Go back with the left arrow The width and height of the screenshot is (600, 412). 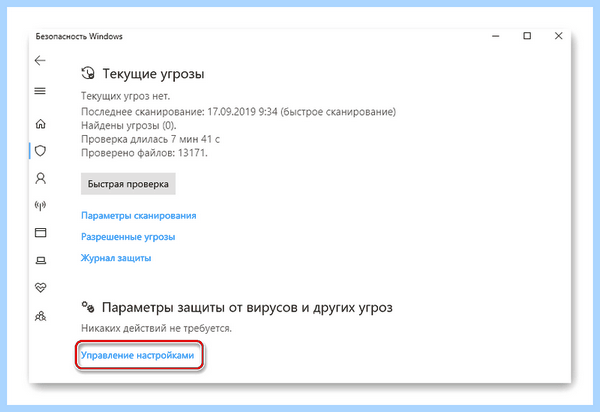40,60
